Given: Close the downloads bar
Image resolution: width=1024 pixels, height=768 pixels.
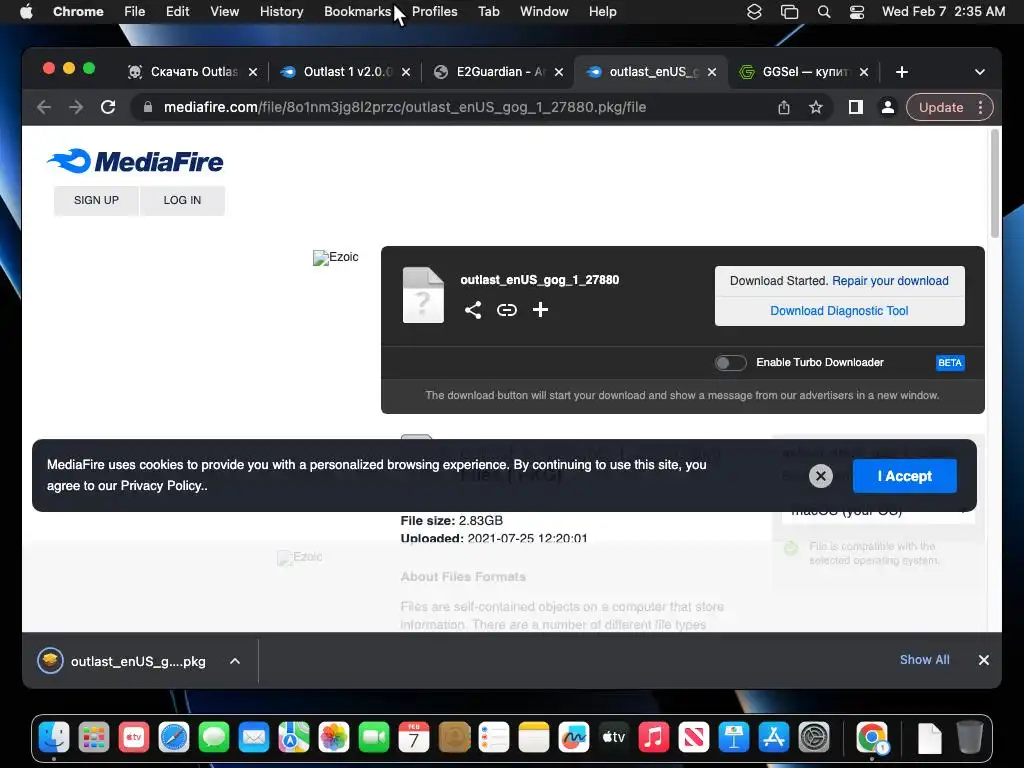Looking at the screenshot, I should [x=984, y=660].
